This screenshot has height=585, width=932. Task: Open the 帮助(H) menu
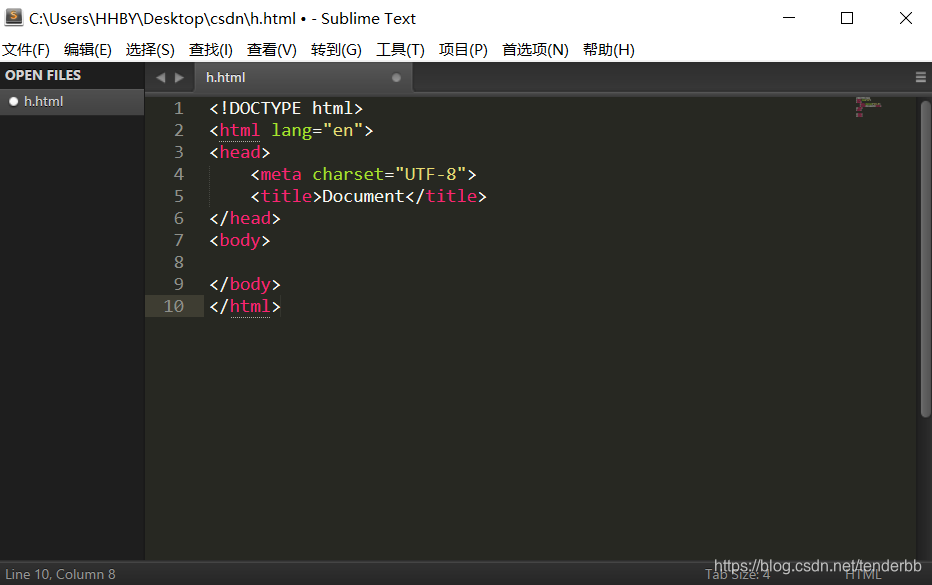pyautogui.click(x=609, y=50)
